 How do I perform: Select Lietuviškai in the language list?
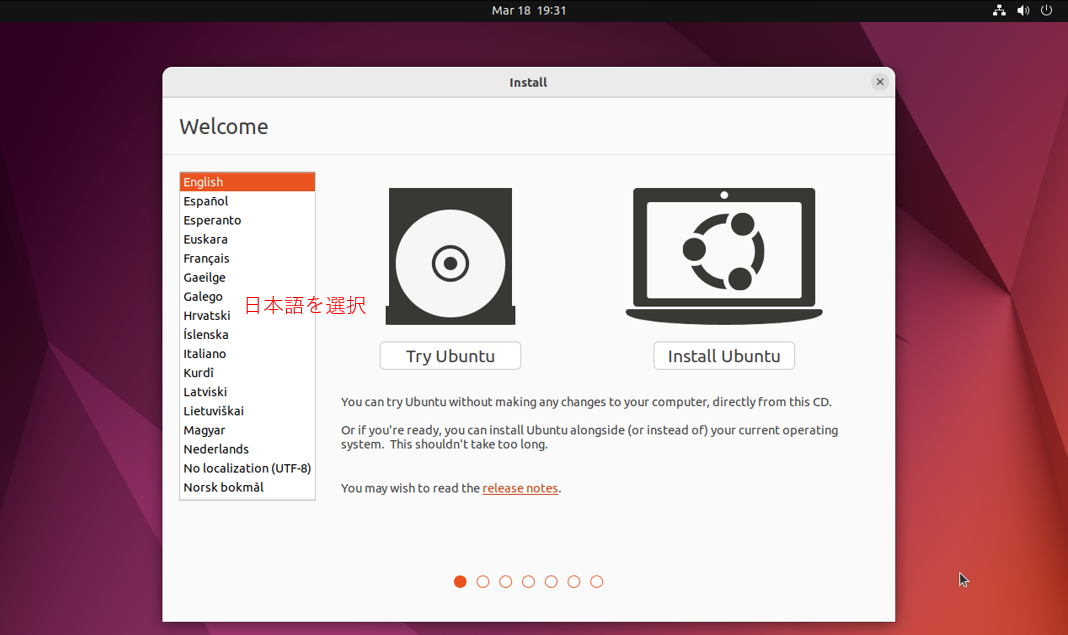247,411
